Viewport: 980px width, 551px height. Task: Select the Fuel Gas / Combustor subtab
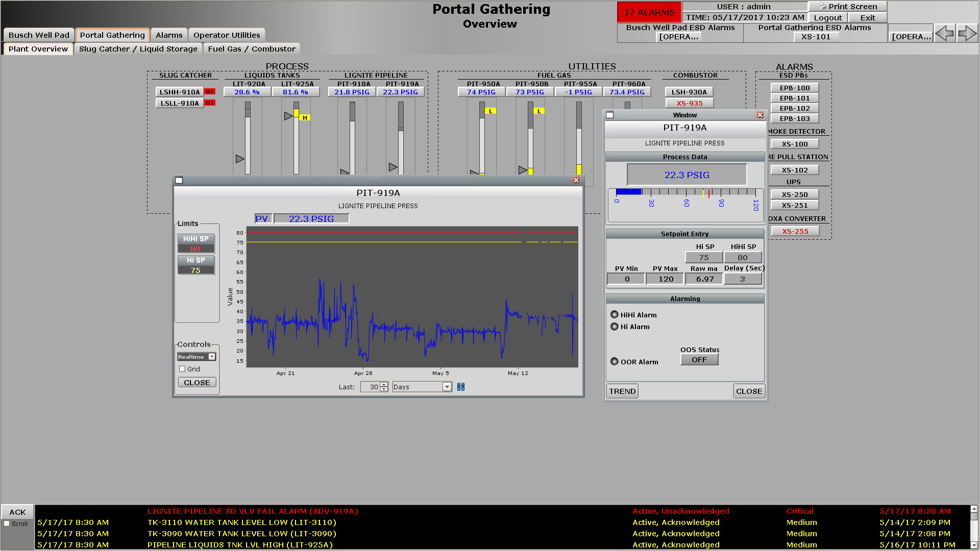coord(251,49)
